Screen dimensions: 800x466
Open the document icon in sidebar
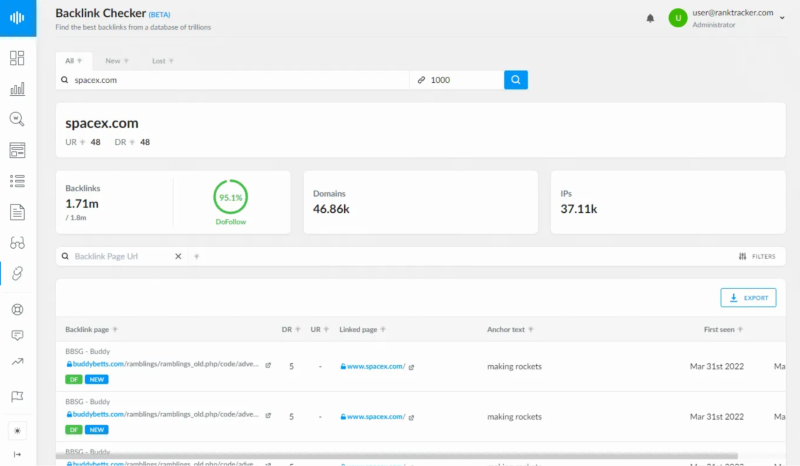pyautogui.click(x=17, y=212)
